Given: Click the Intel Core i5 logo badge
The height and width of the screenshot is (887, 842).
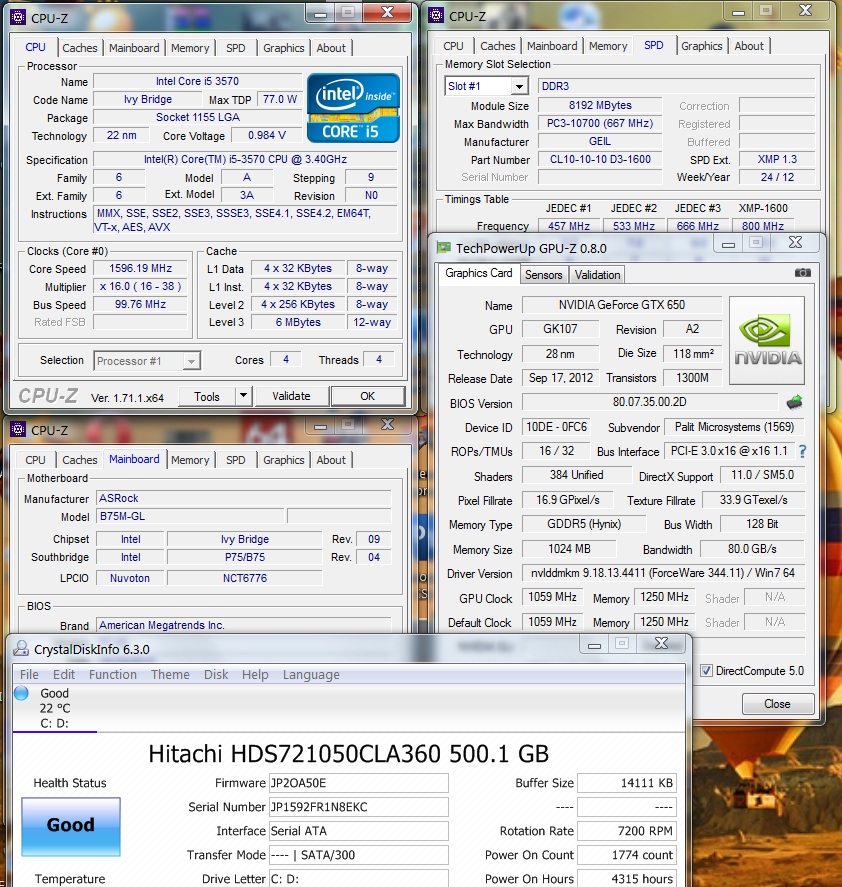Looking at the screenshot, I should [353, 107].
